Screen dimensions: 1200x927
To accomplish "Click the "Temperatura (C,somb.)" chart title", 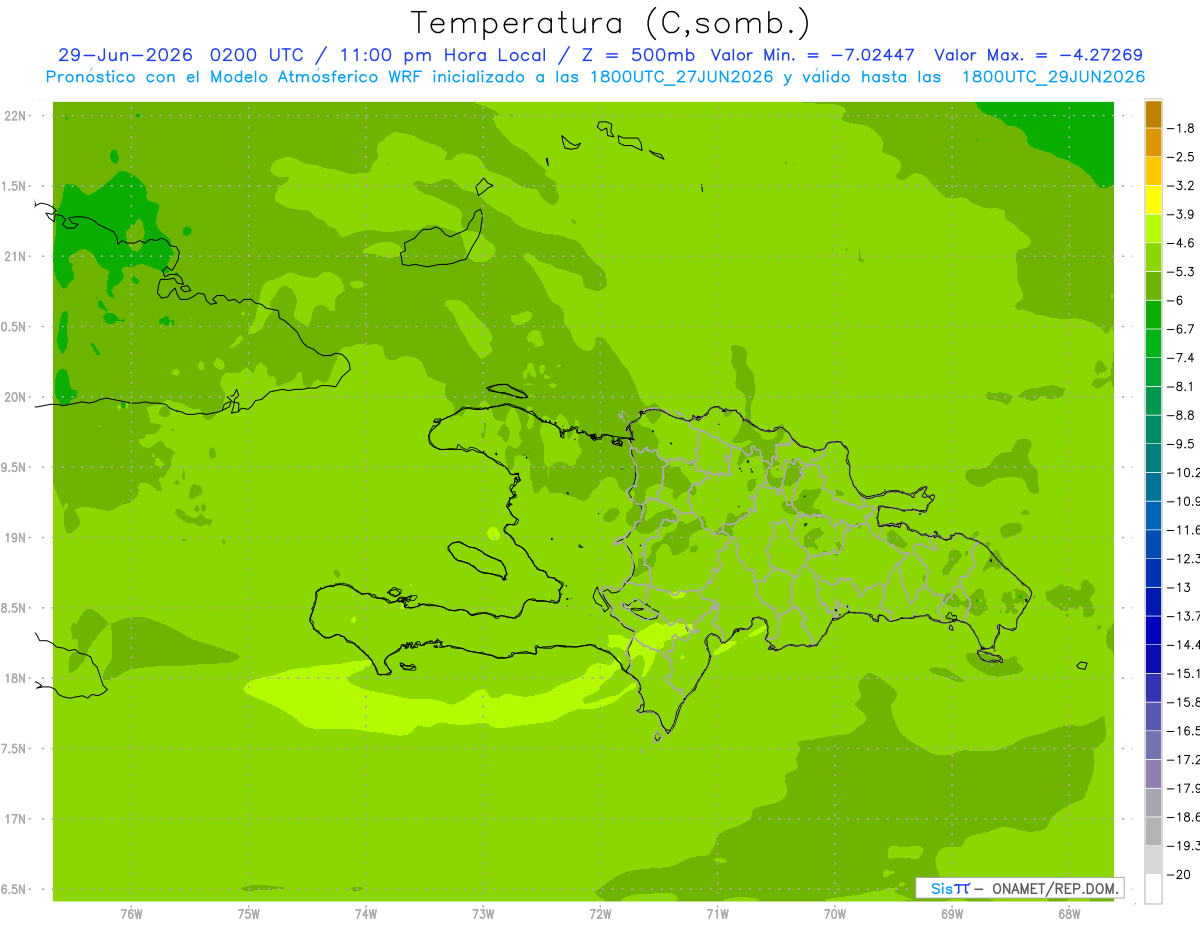I will (x=611, y=22).
